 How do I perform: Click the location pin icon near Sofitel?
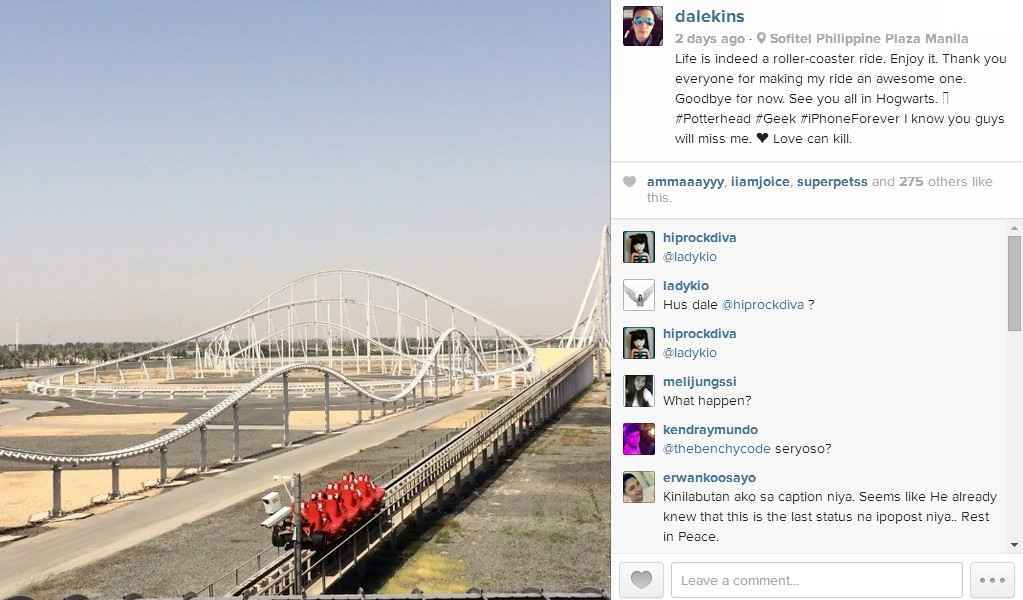(x=761, y=38)
